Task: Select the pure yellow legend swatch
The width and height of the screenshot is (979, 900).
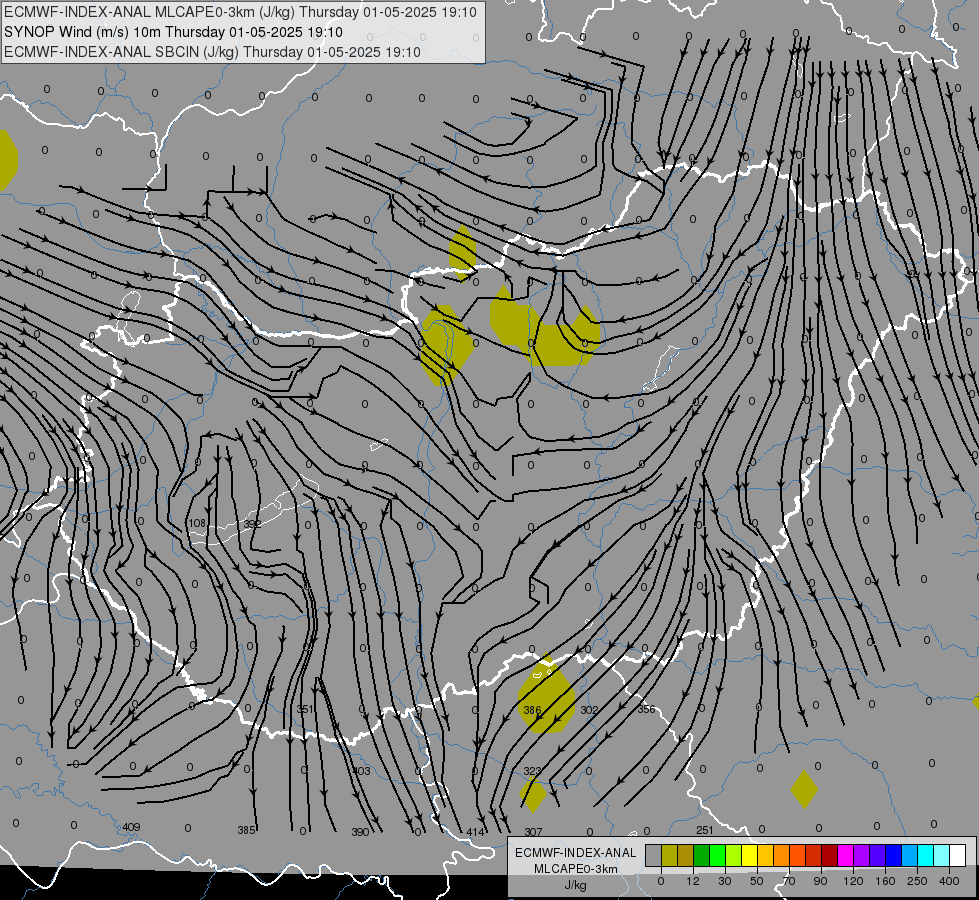Action: click(749, 856)
